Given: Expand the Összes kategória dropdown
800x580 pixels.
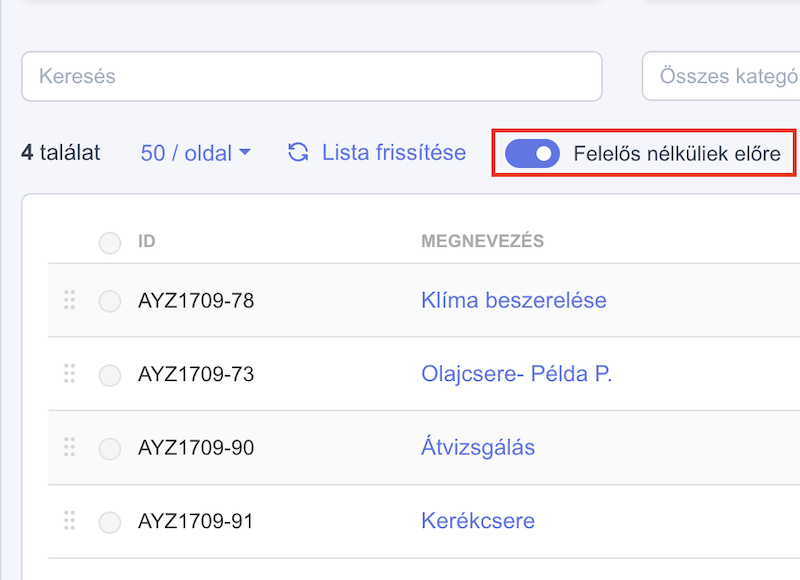Looking at the screenshot, I should [x=721, y=76].
